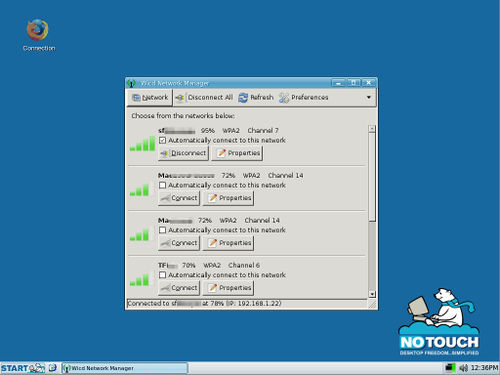Click the Wicd window title bar icon
The height and width of the screenshot is (375, 500).
[x=131, y=83]
